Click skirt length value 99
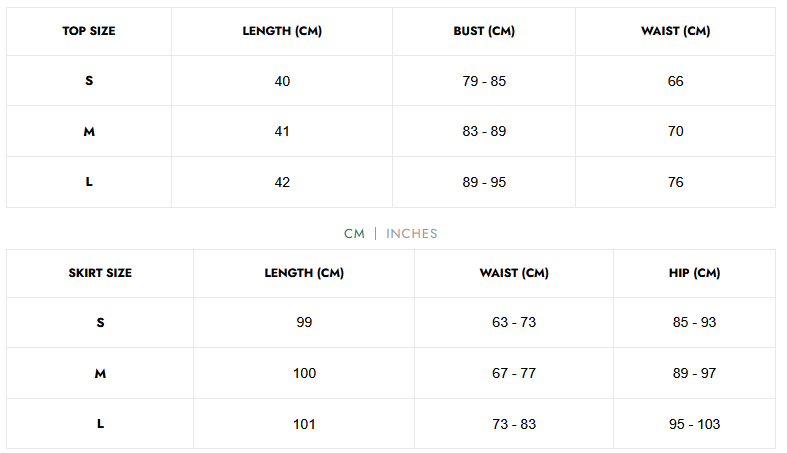The height and width of the screenshot is (453, 787). [x=304, y=323]
